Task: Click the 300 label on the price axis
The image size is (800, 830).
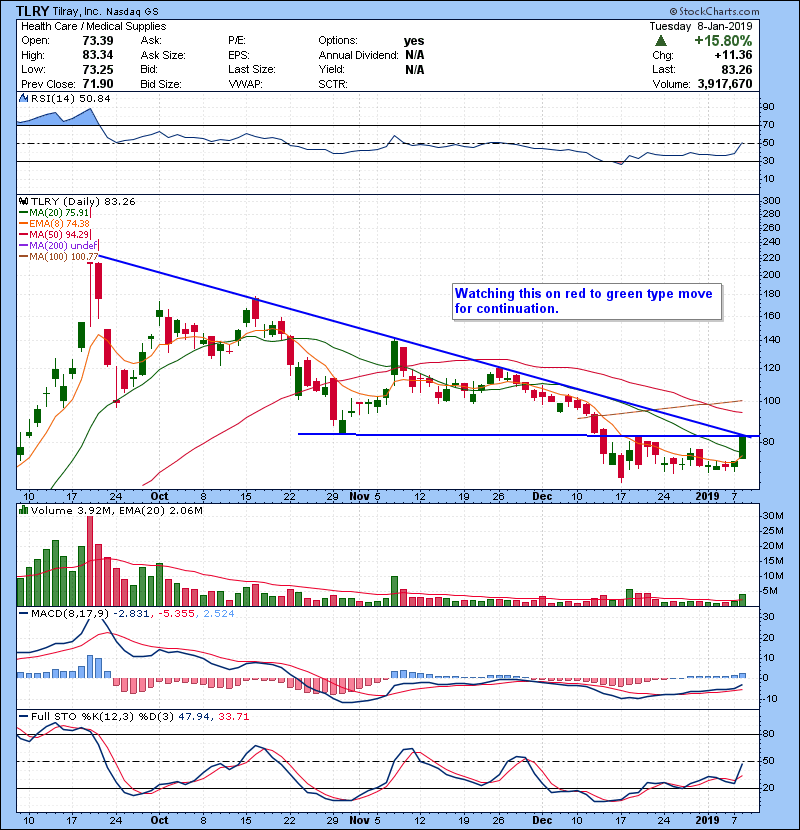Action: point(772,201)
